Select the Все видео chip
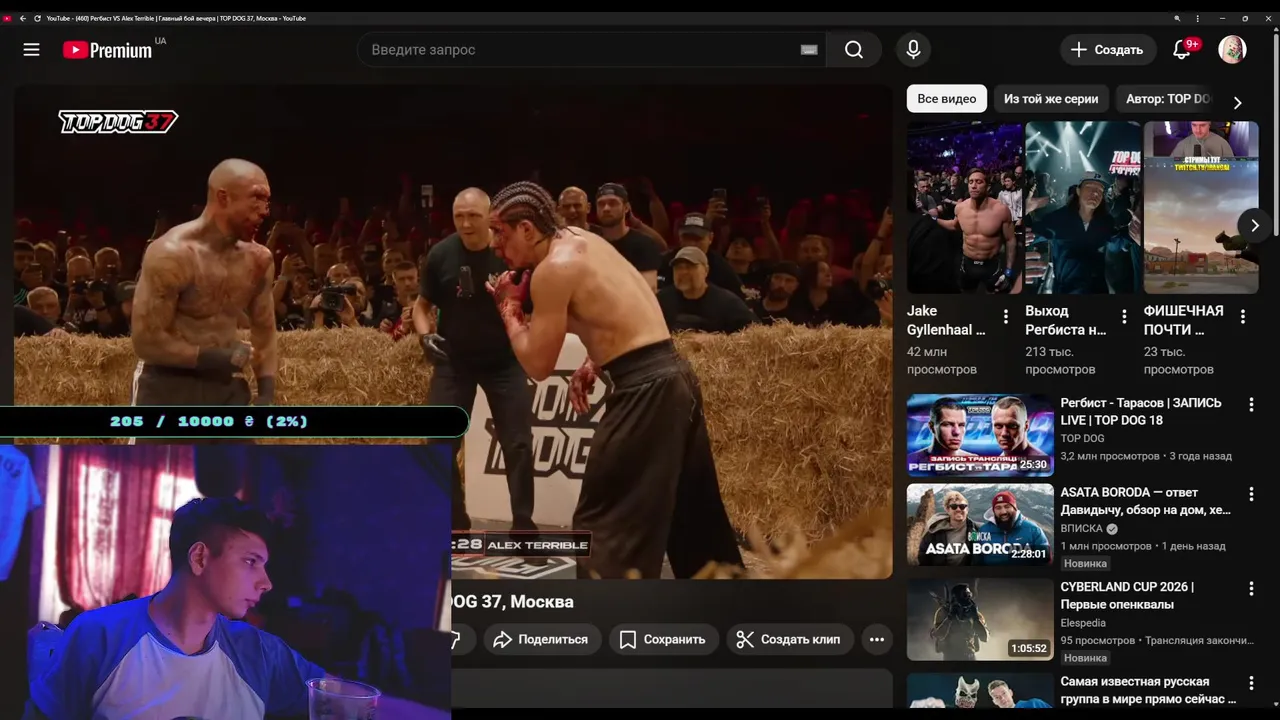 [946, 99]
